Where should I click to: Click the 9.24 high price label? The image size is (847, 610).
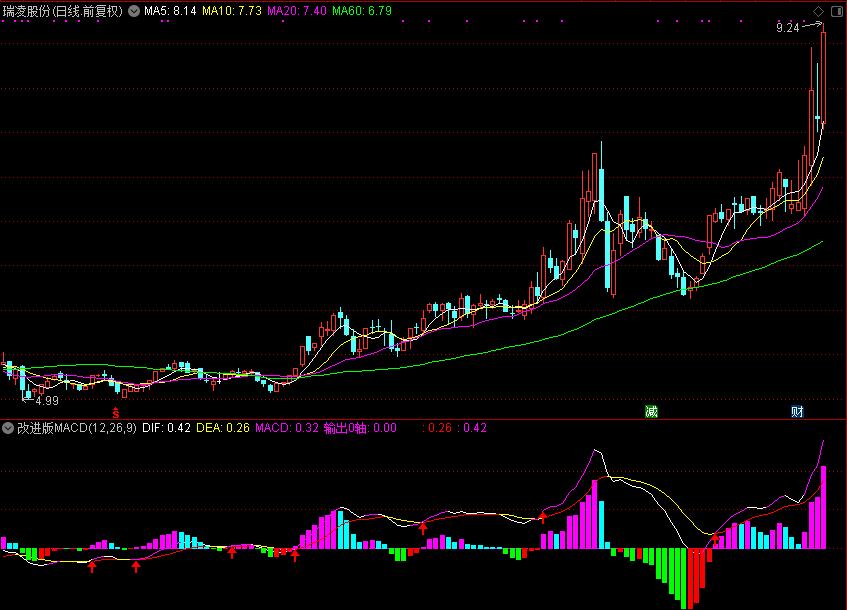788,28
